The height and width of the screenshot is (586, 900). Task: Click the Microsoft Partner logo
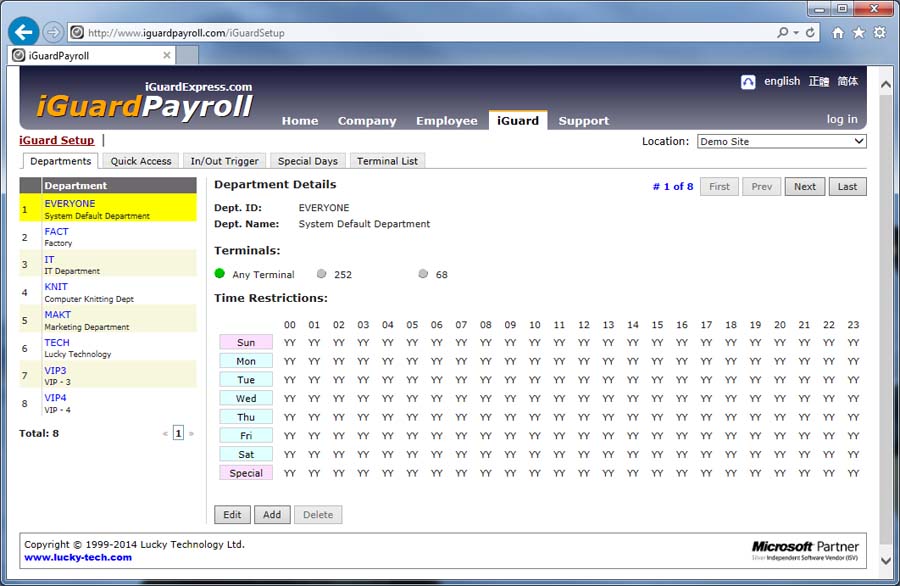click(805, 550)
